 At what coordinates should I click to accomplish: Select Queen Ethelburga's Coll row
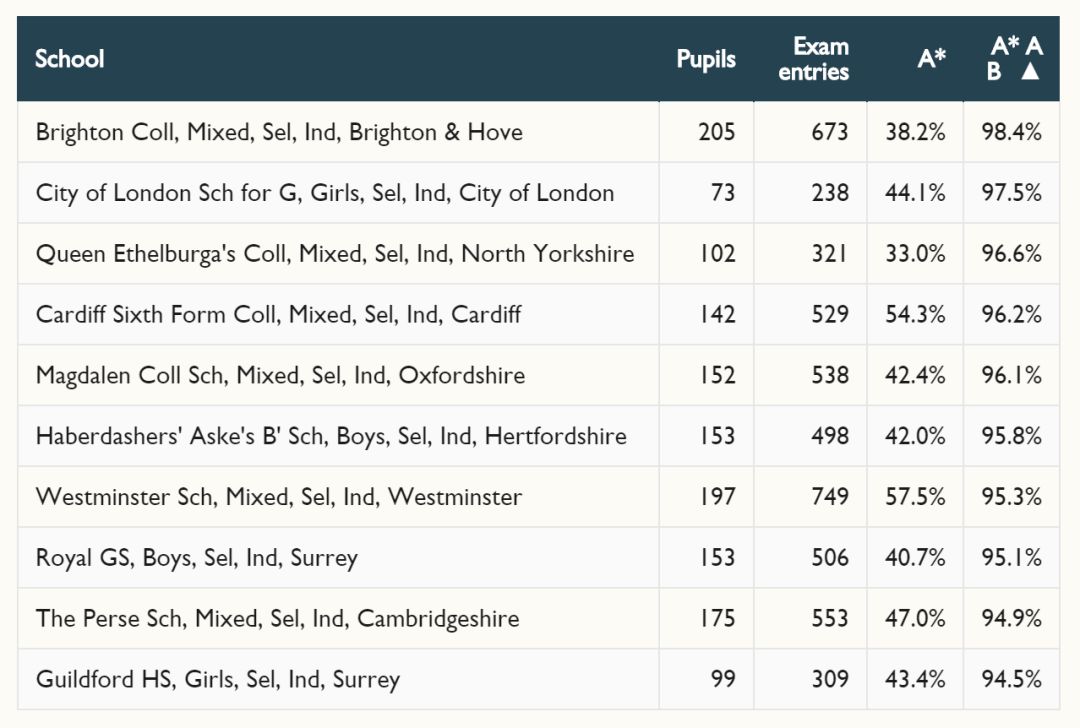tap(335, 254)
